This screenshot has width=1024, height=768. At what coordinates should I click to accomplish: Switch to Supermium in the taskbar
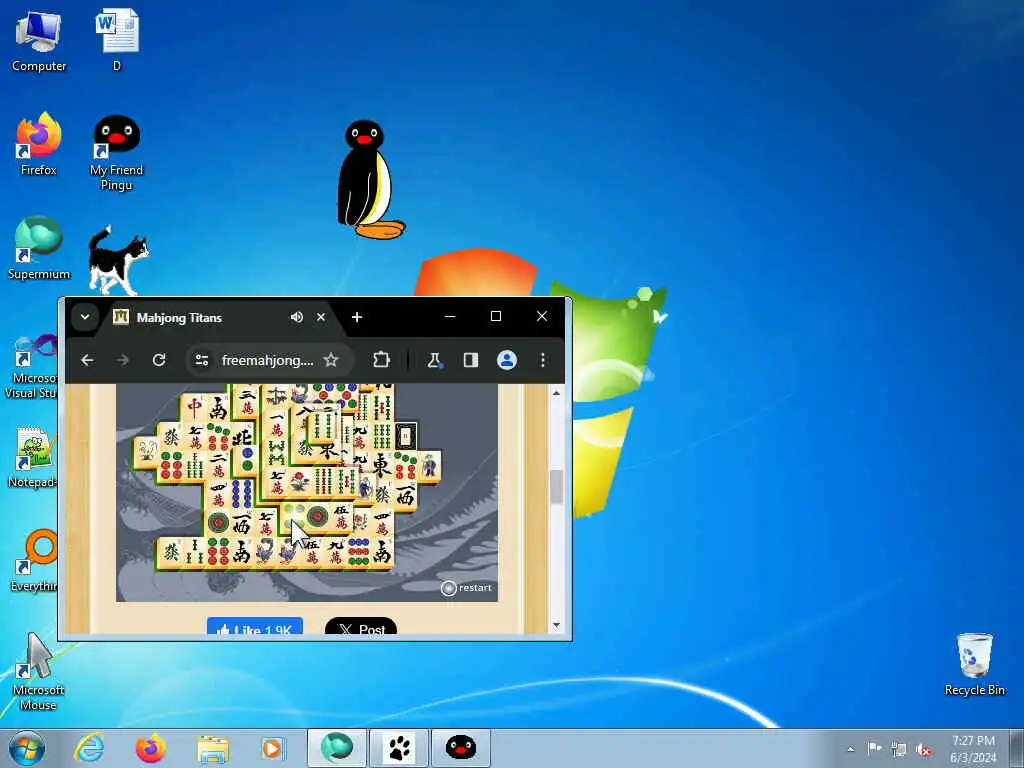tap(337, 748)
